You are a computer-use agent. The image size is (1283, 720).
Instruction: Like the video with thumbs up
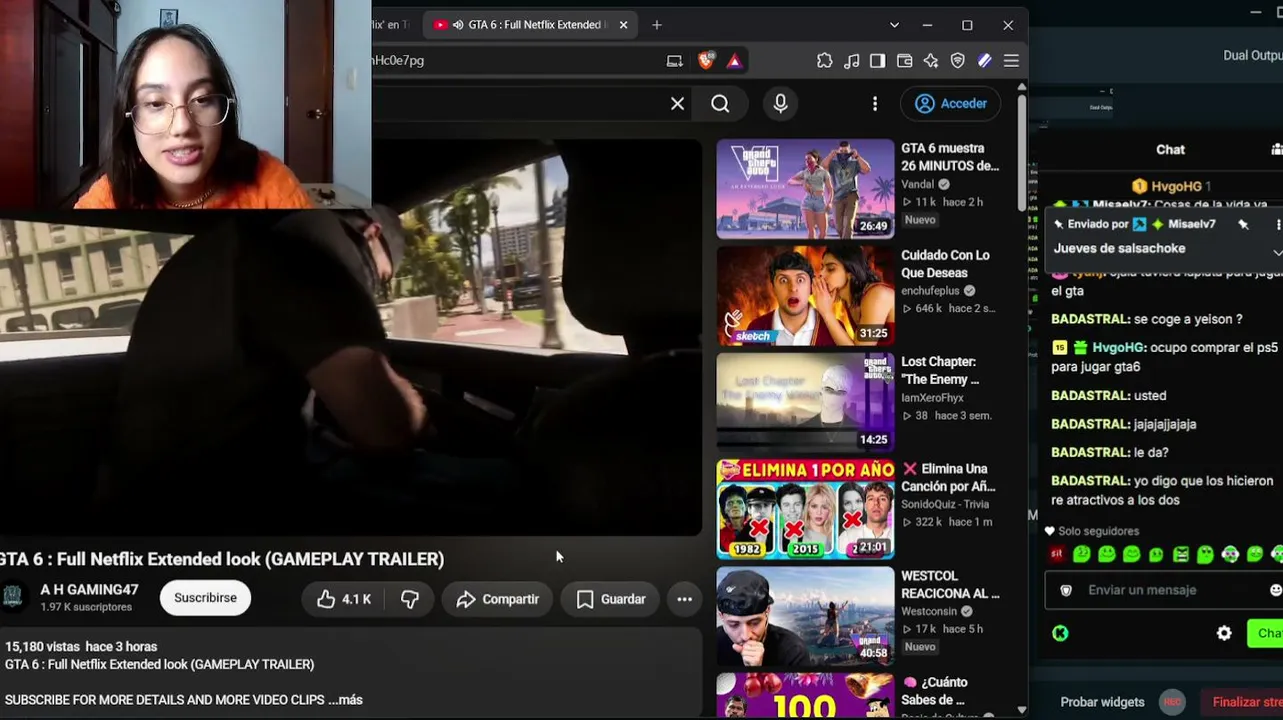click(343, 599)
